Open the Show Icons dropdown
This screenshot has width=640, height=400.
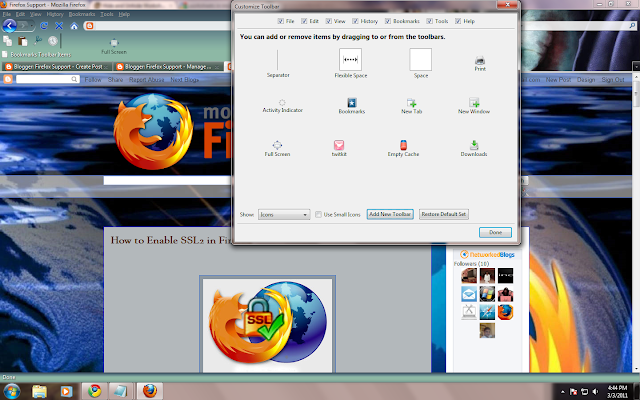click(x=284, y=214)
